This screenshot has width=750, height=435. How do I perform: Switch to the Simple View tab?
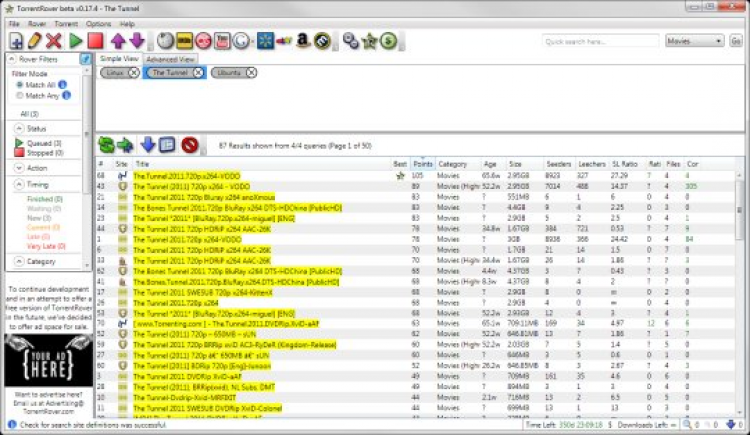click(x=119, y=58)
